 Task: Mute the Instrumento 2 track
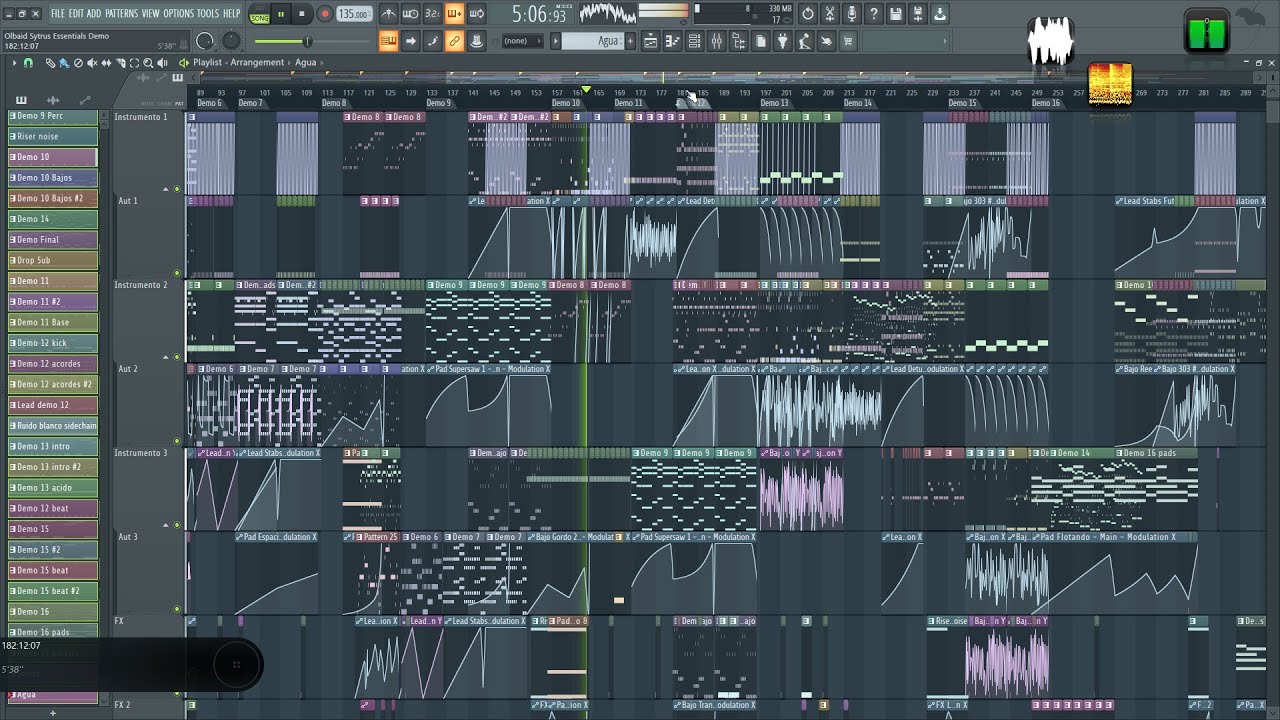[178, 357]
